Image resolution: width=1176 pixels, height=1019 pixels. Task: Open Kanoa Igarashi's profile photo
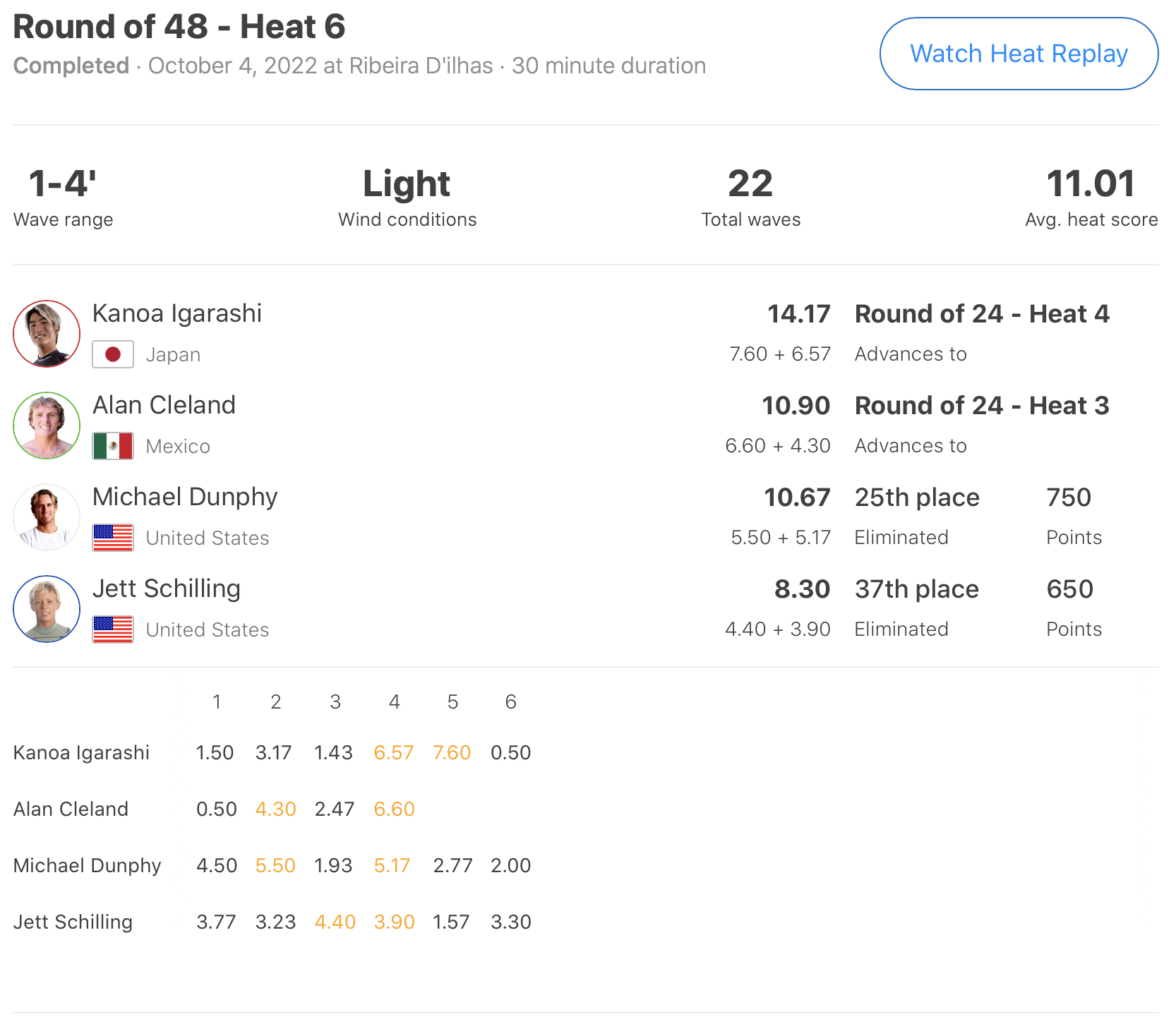(47, 334)
